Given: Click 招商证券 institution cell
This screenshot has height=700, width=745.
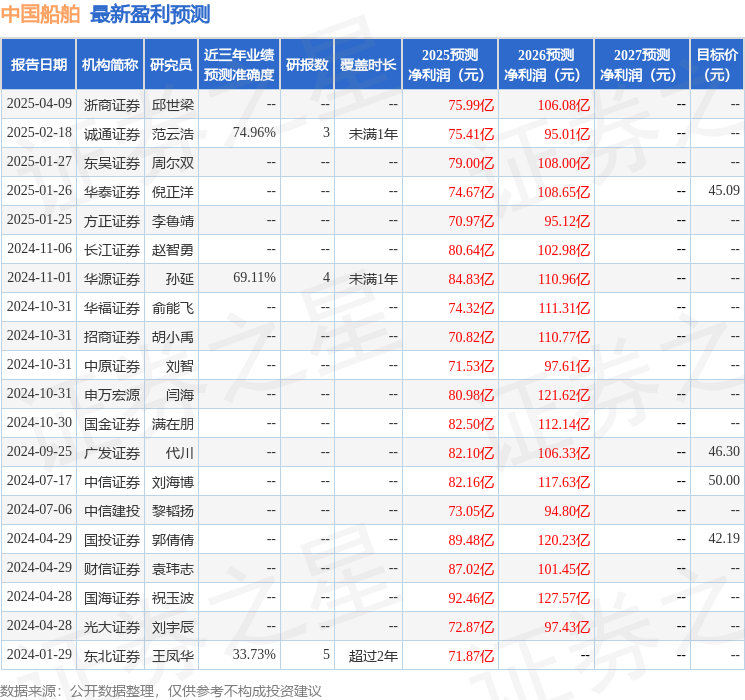Looking at the screenshot, I should pos(112,337).
